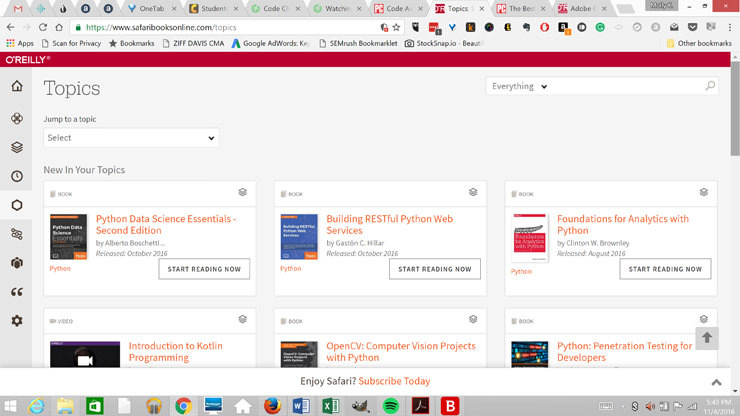This screenshot has width=740, height=416.
Task: Switch to the Watch browser tab
Action: click(x=337, y=8)
